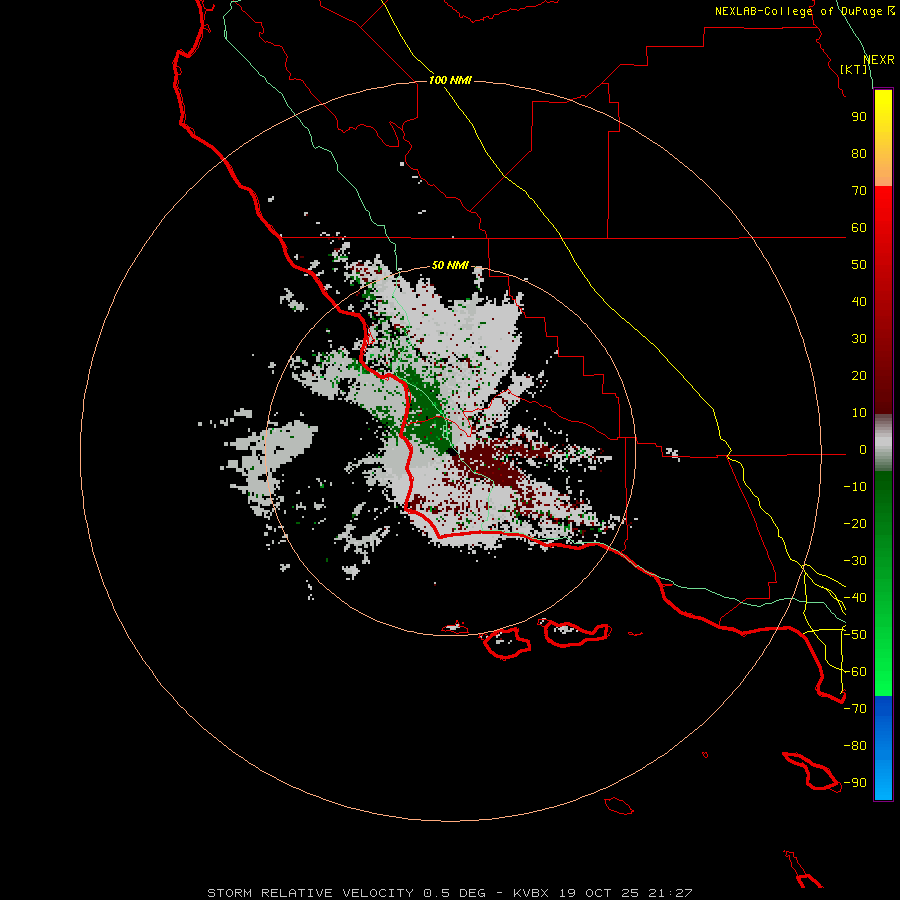Select the 60 value on the velocity scale

(859, 227)
